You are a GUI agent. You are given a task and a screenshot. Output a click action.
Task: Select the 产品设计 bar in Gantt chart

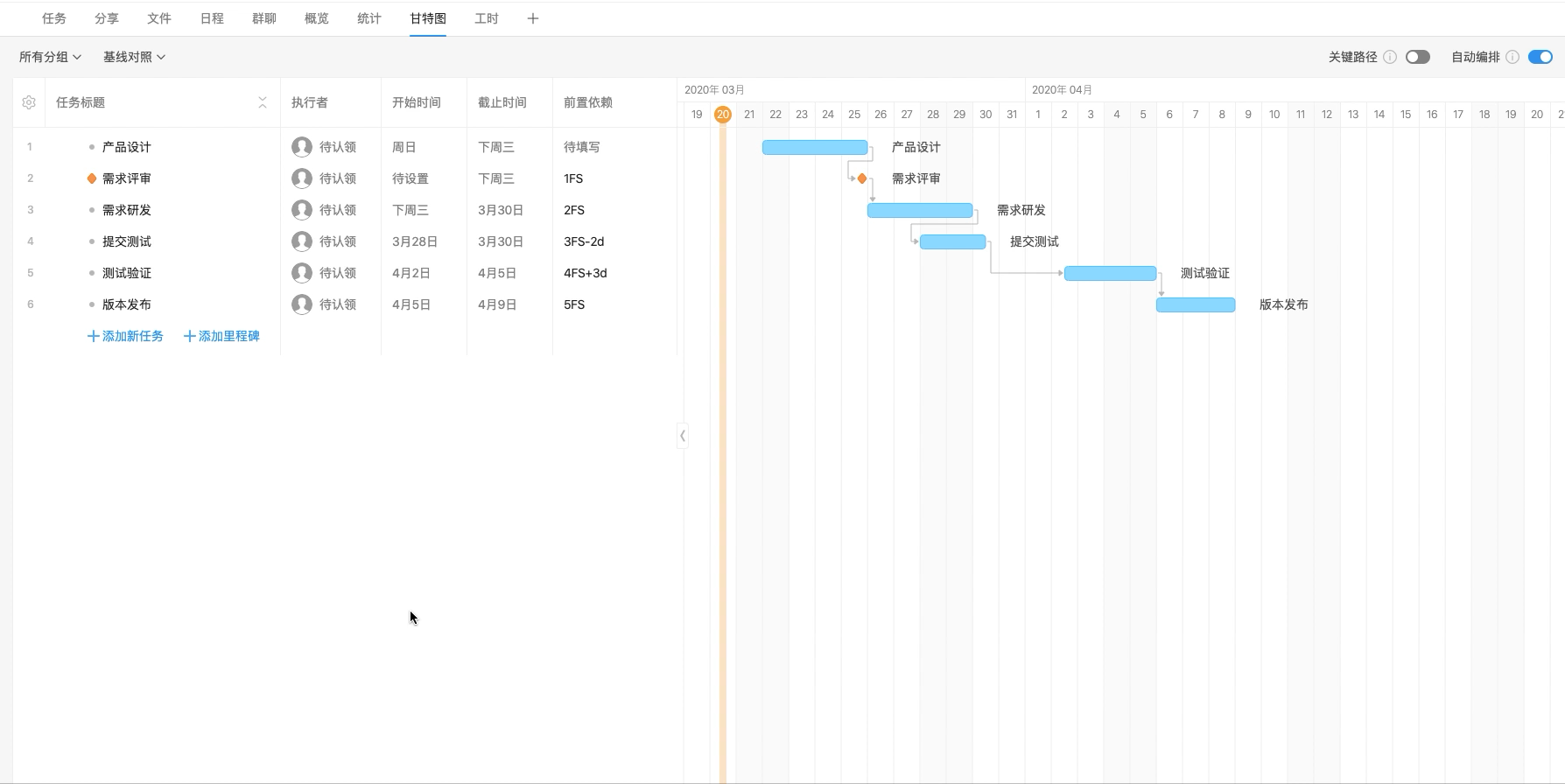point(815,147)
